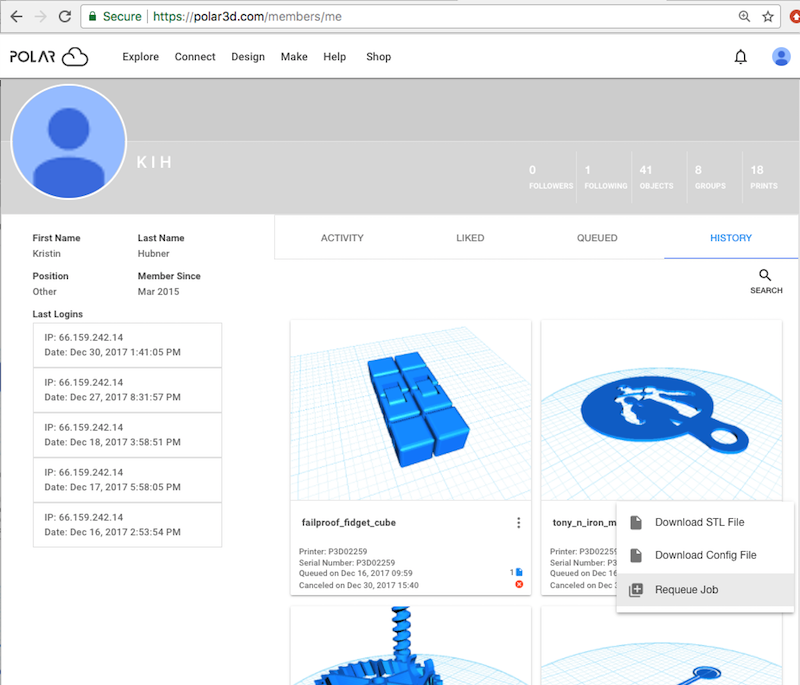The width and height of the screenshot is (800, 685).
Task: View the 0 Followers count
Action: click(x=551, y=177)
